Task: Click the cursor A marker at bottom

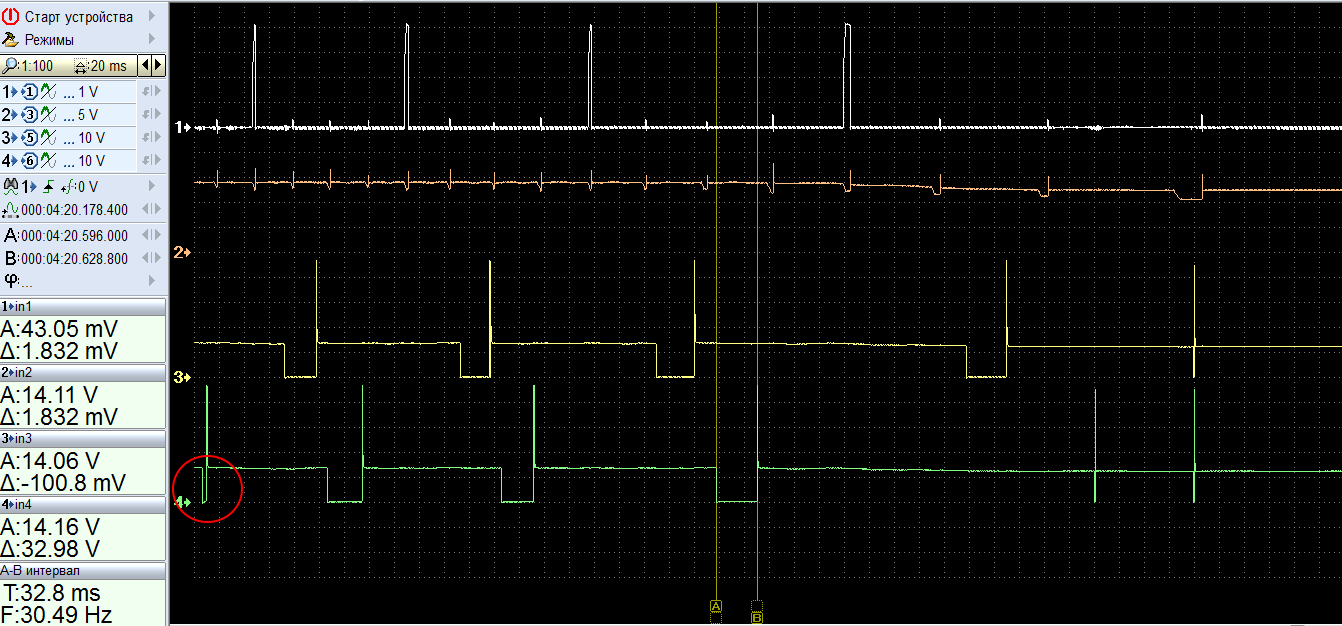Action: [x=716, y=606]
